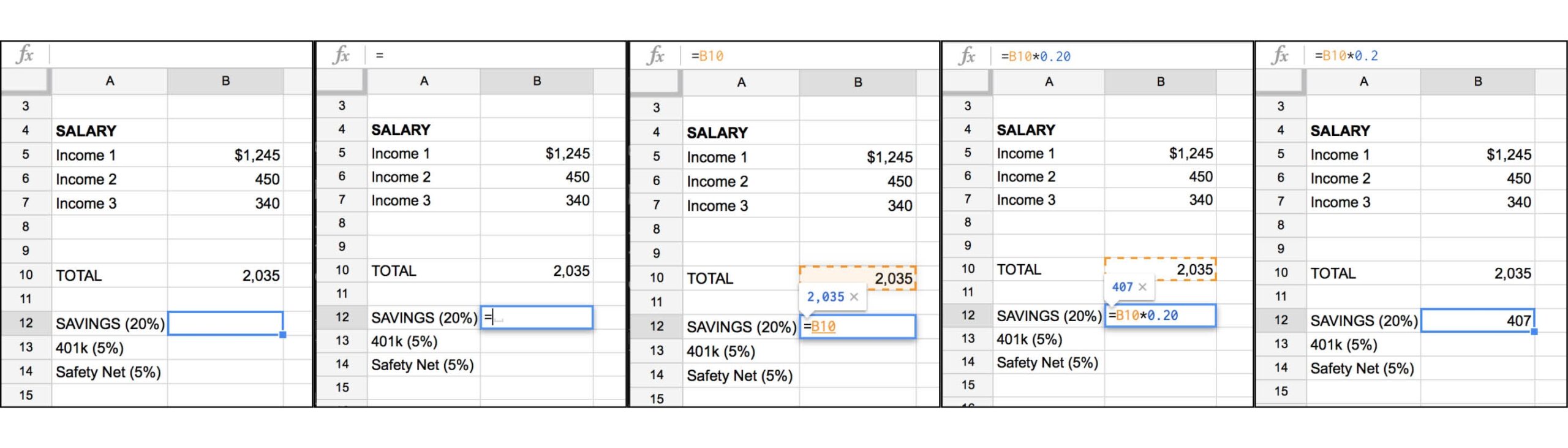Select the highlighted row 12 header in the last spreadsheet
Screen dimensions: 1568x448
point(1281,321)
